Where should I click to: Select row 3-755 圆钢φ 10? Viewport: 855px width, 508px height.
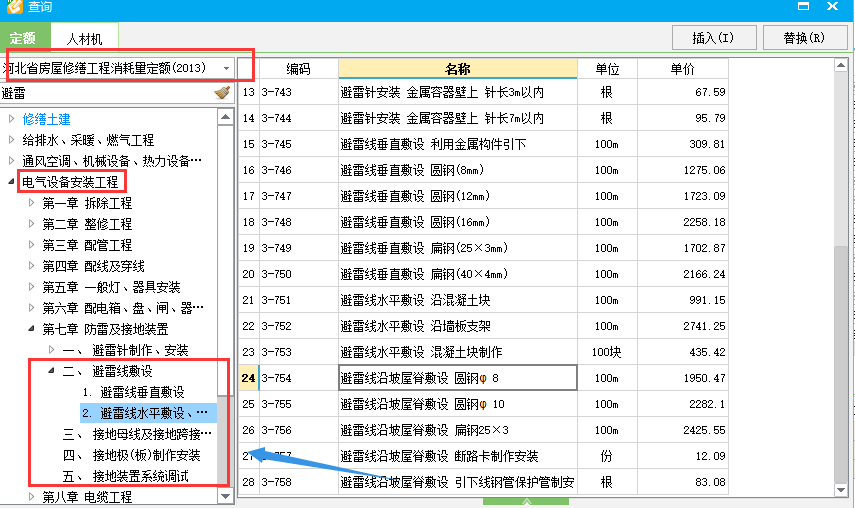pyautogui.click(x=483, y=404)
